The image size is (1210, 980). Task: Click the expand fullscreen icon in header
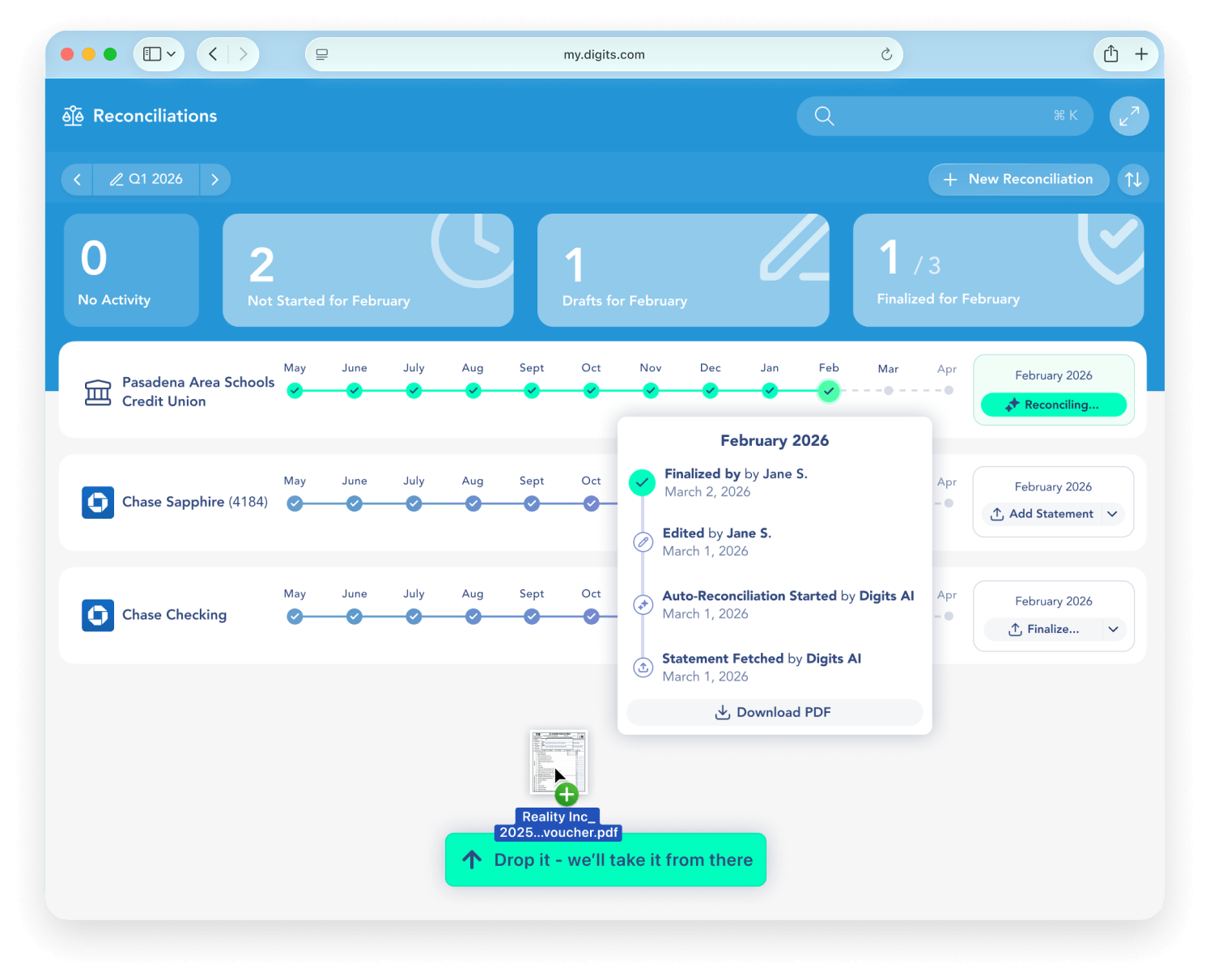pos(1129,117)
